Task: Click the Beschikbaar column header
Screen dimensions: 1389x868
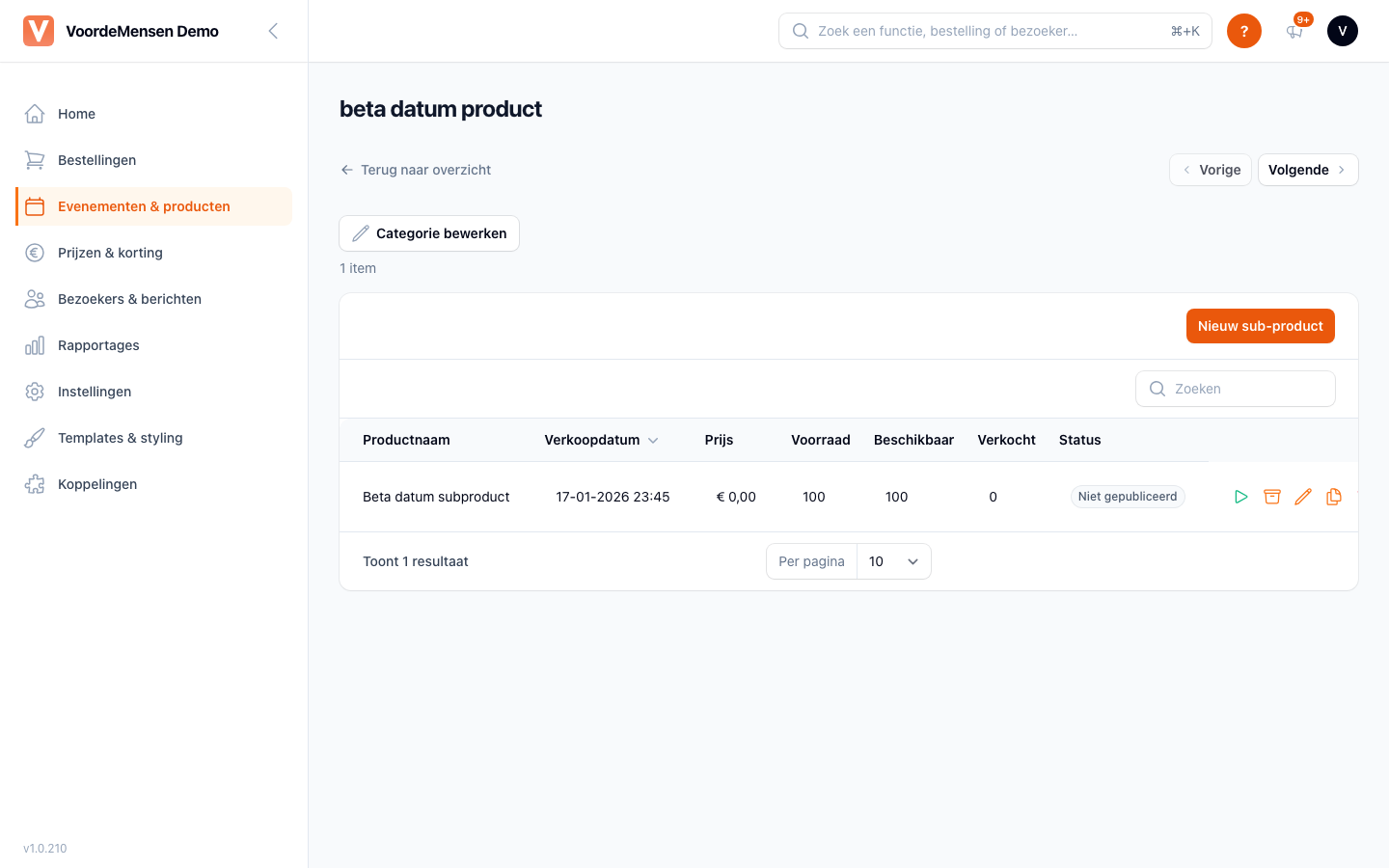Action: coord(913,440)
